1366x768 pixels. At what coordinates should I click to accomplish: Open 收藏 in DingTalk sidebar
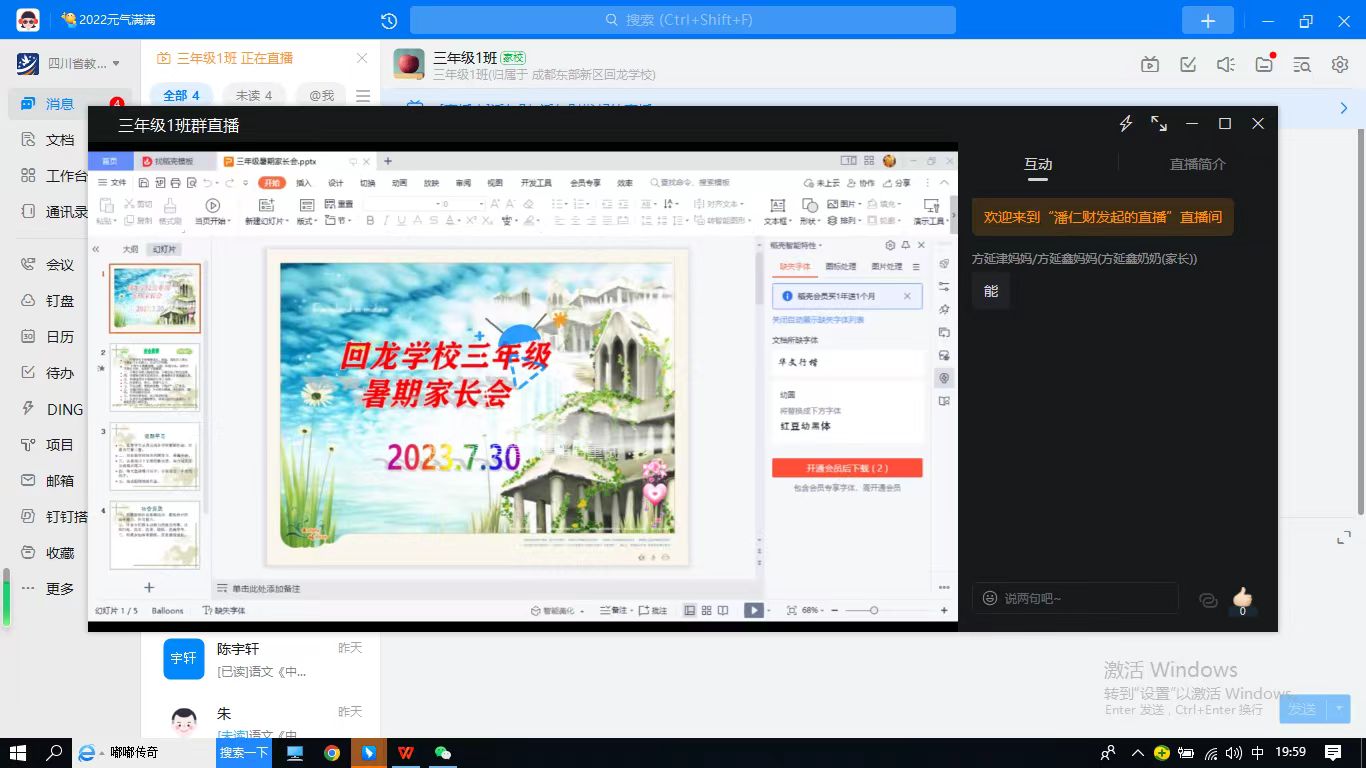pos(60,553)
